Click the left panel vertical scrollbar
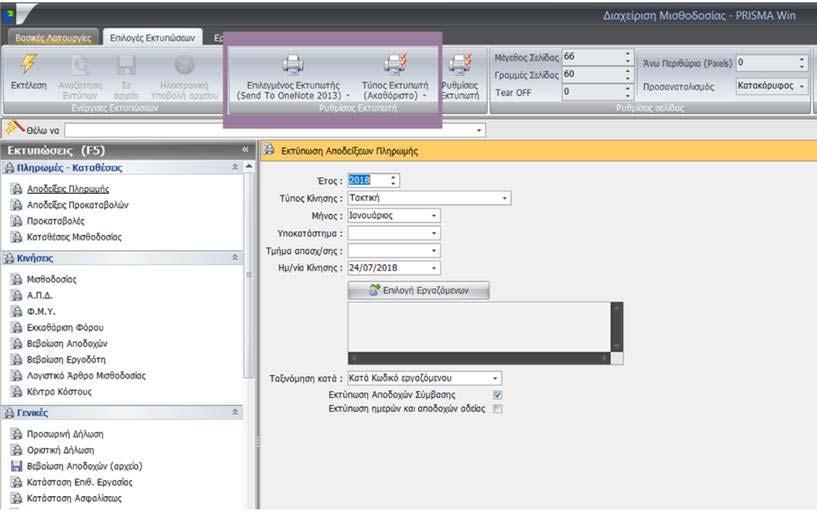The height and width of the screenshot is (511, 817). (x=249, y=333)
